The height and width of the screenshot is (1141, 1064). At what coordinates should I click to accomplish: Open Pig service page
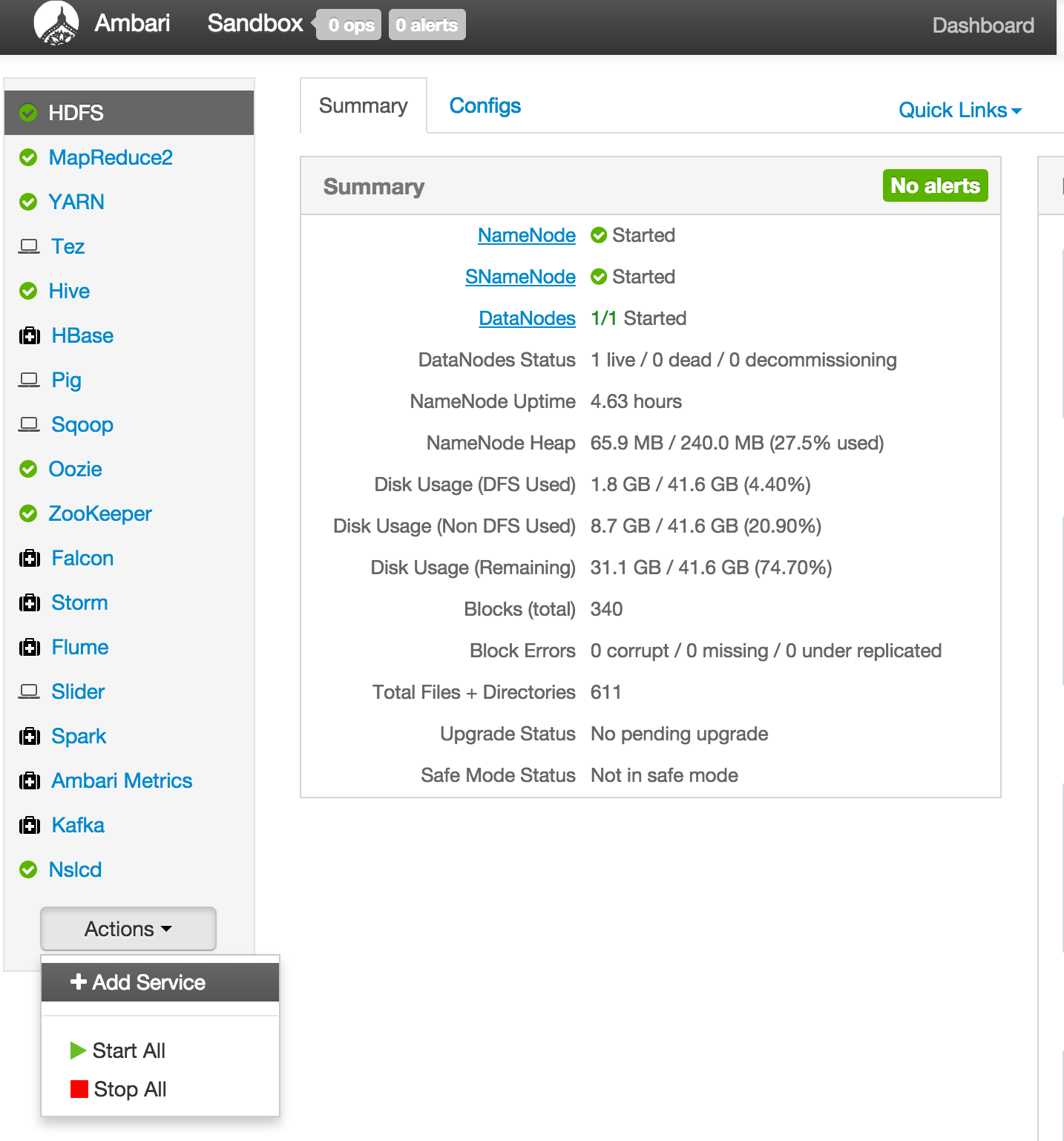click(x=67, y=380)
